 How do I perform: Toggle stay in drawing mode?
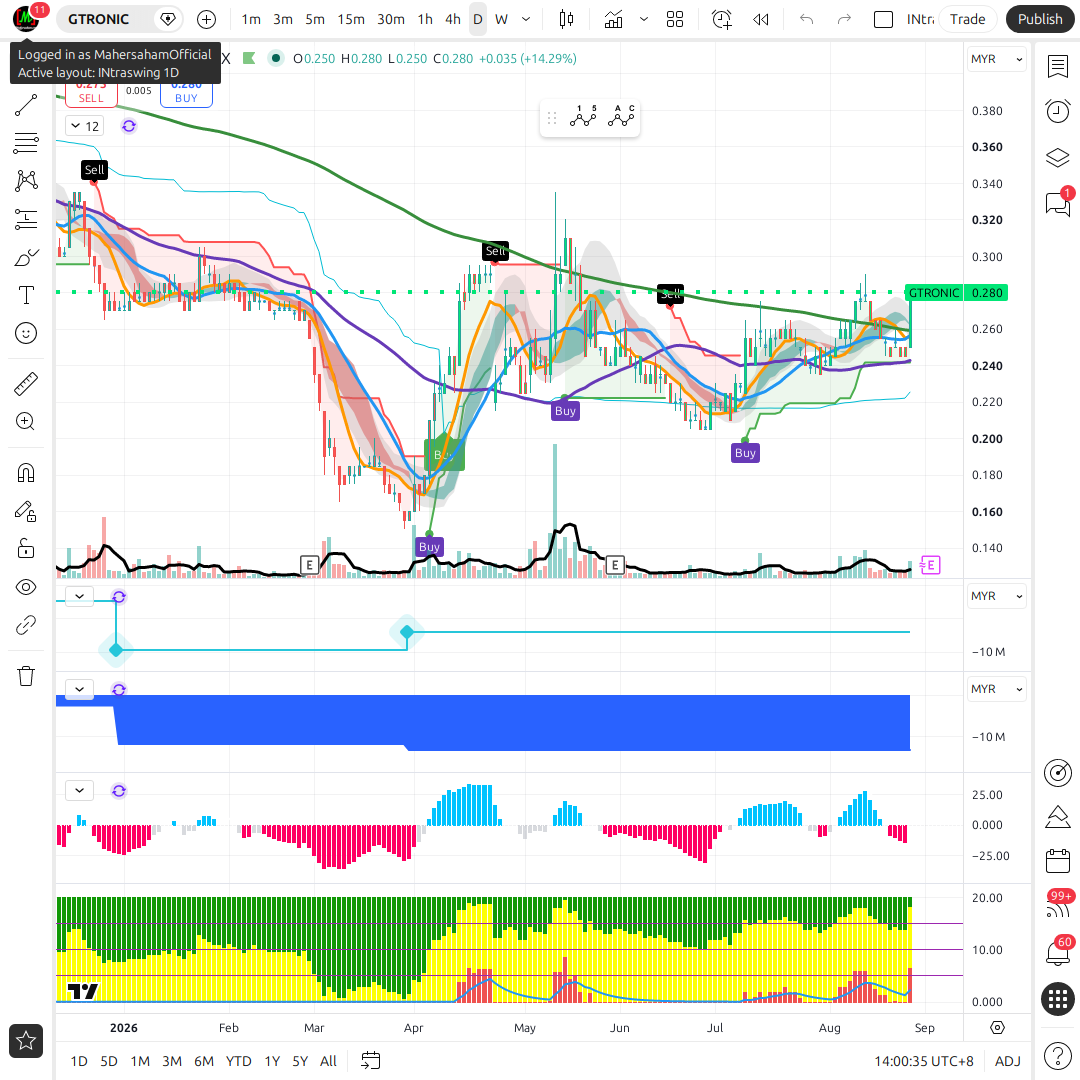(26, 511)
